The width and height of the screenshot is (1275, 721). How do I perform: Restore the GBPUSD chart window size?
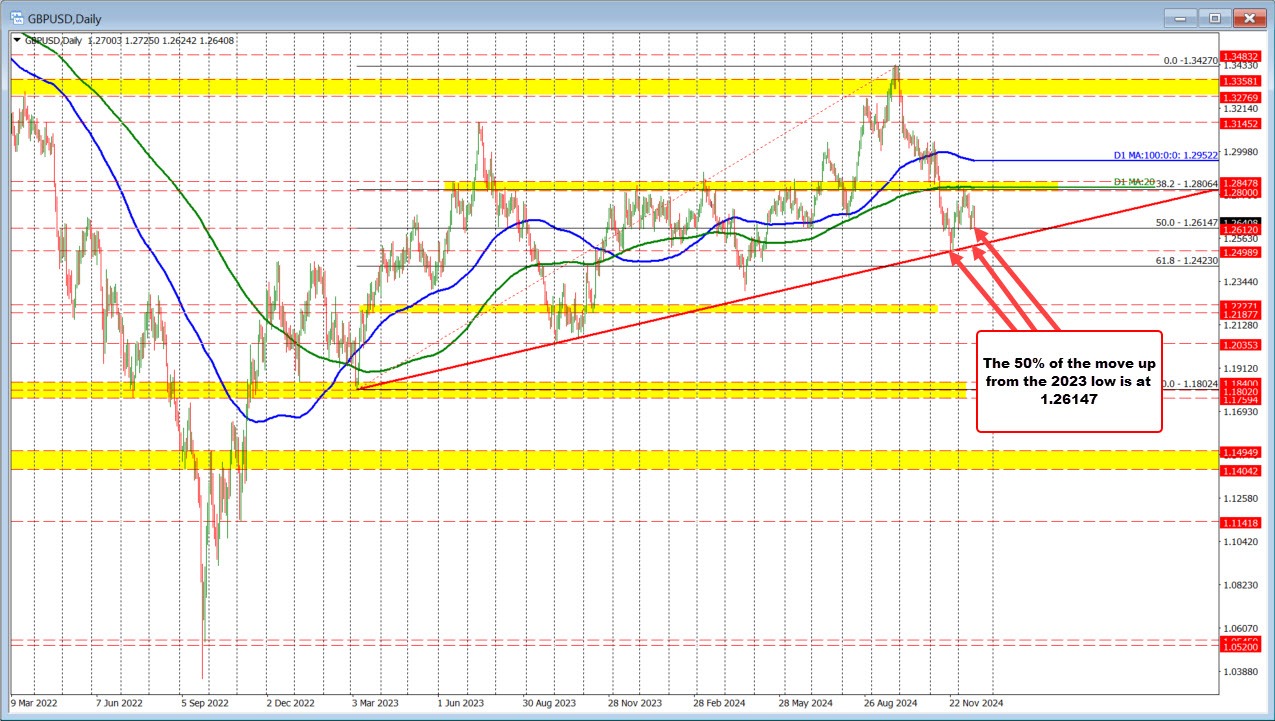[x=1213, y=17]
